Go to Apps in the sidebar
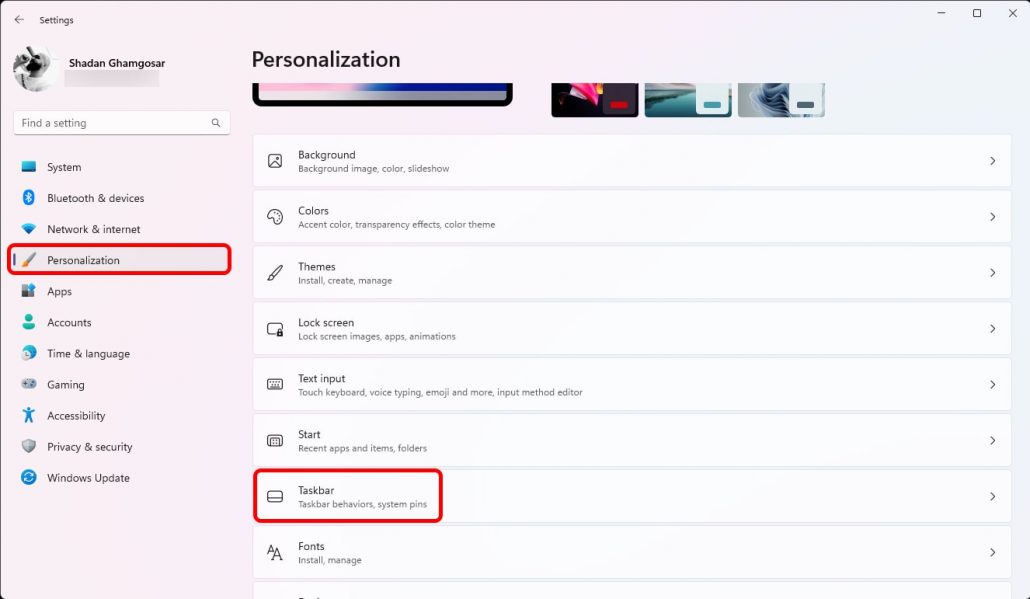The image size is (1030, 599). pyautogui.click(x=59, y=291)
